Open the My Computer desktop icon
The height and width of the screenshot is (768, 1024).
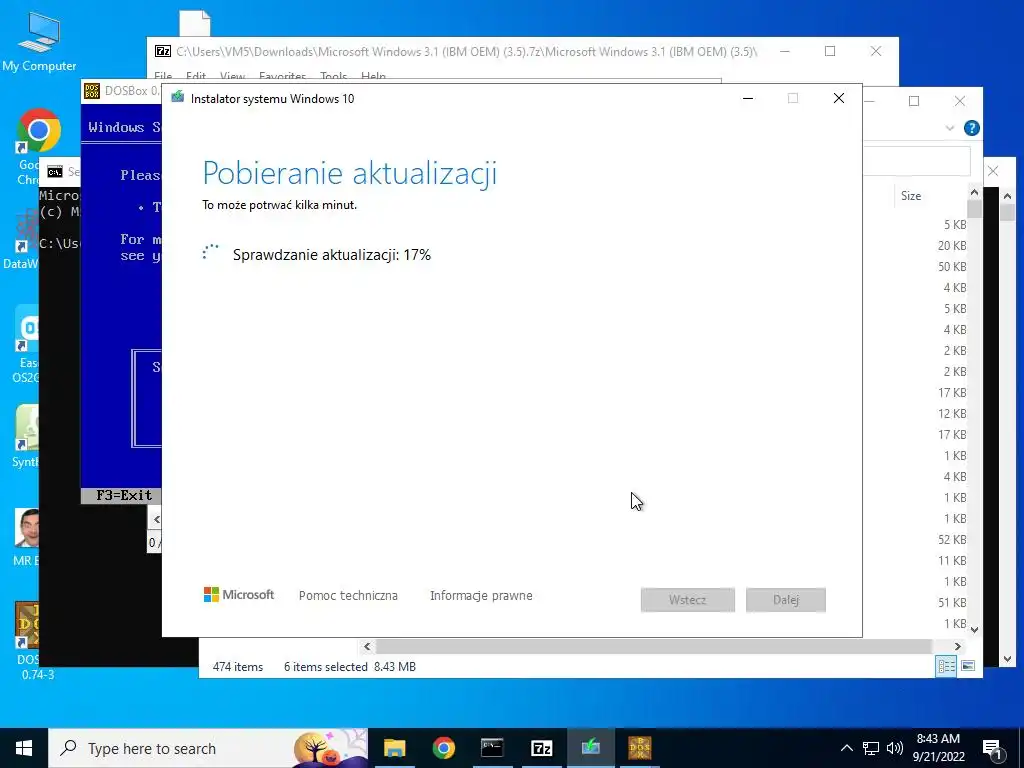click(x=39, y=40)
